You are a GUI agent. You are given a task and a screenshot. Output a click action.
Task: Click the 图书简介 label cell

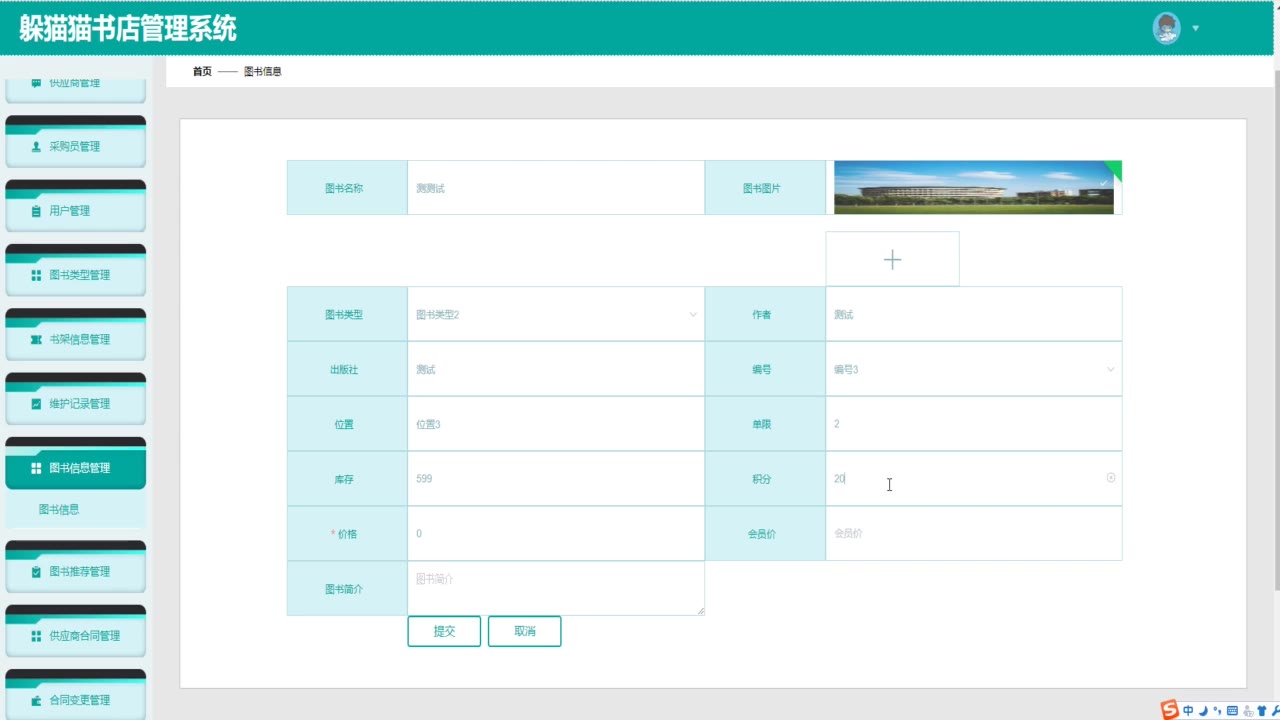pyautogui.click(x=347, y=589)
